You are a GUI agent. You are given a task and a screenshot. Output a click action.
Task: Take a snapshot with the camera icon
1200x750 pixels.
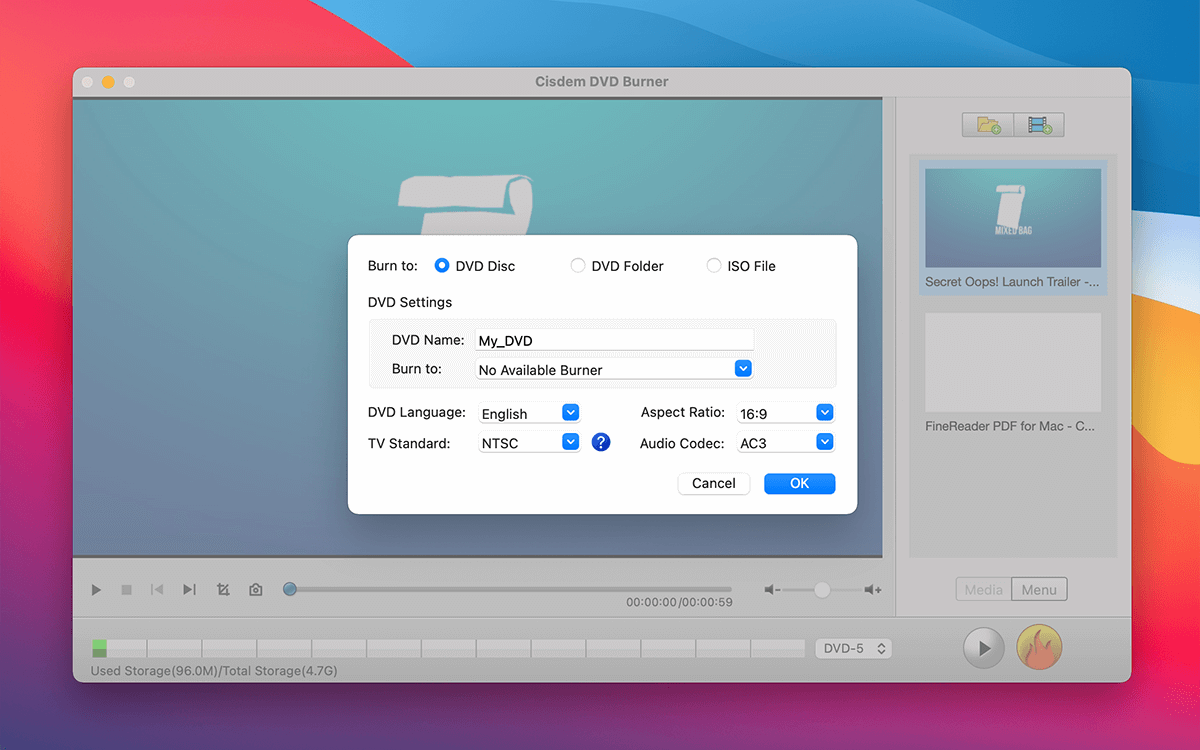point(256,590)
